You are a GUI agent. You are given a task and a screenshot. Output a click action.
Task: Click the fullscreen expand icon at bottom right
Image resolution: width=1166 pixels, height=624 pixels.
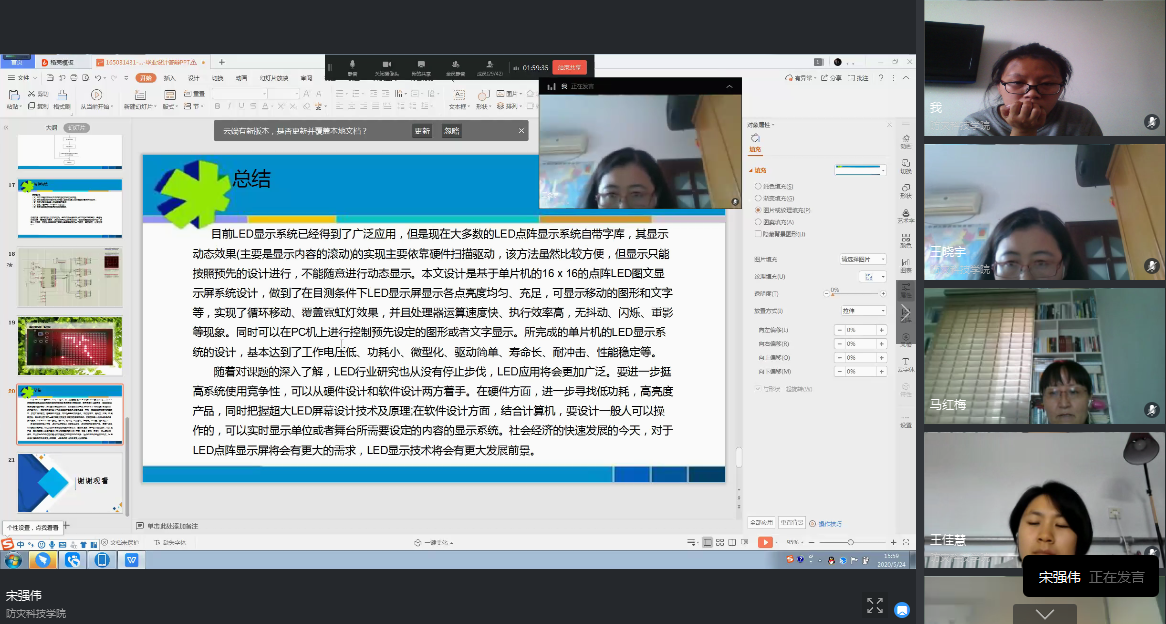click(875, 605)
